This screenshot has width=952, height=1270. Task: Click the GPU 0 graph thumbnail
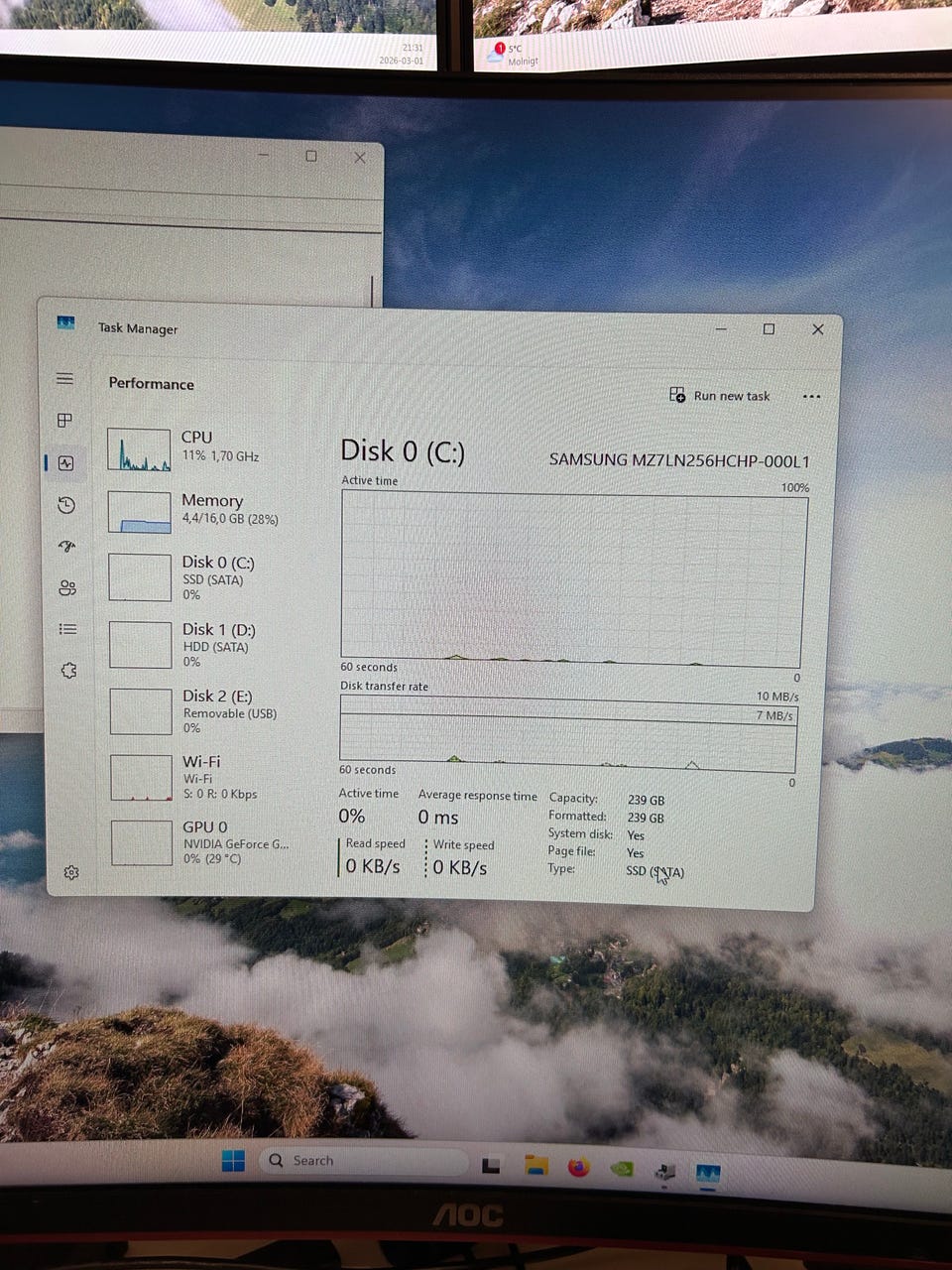pos(142,842)
